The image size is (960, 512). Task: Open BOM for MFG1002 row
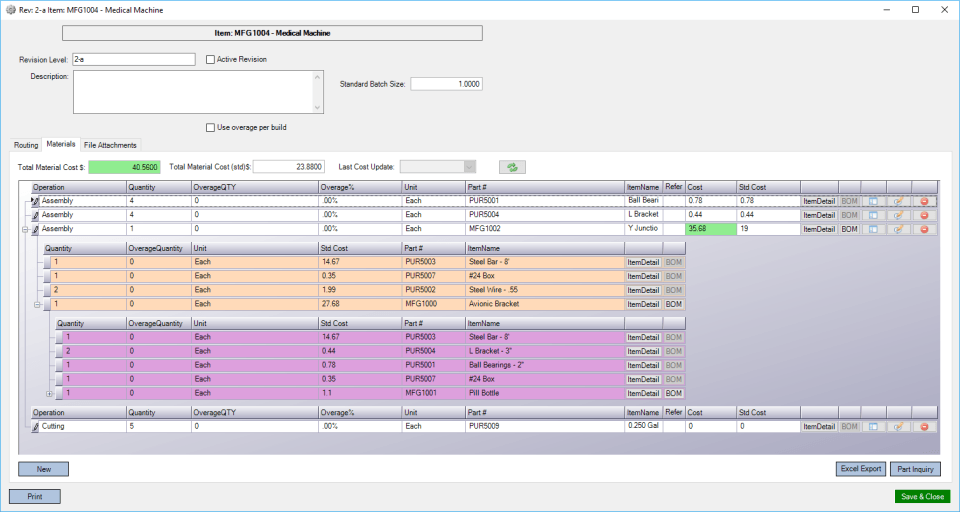(849, 229)
